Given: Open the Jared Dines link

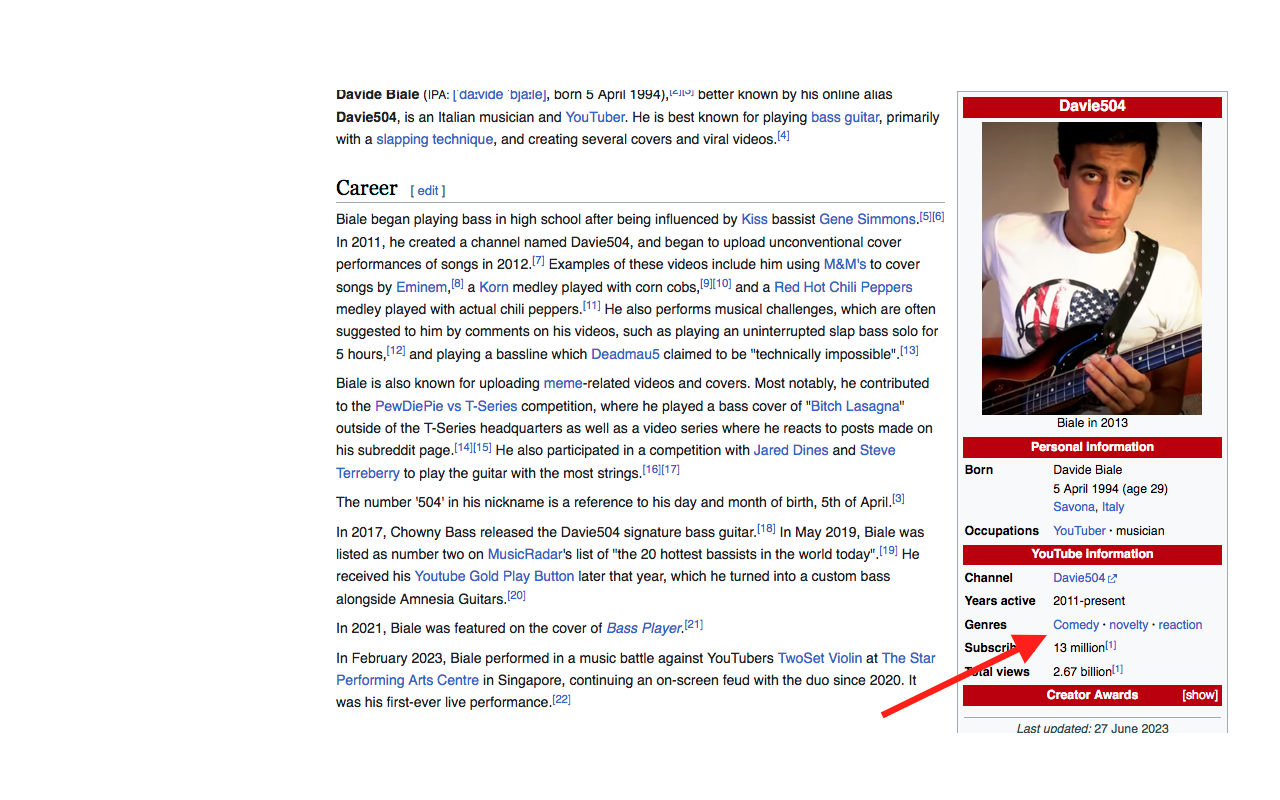Looking at the screenshot, I should 791,450.
